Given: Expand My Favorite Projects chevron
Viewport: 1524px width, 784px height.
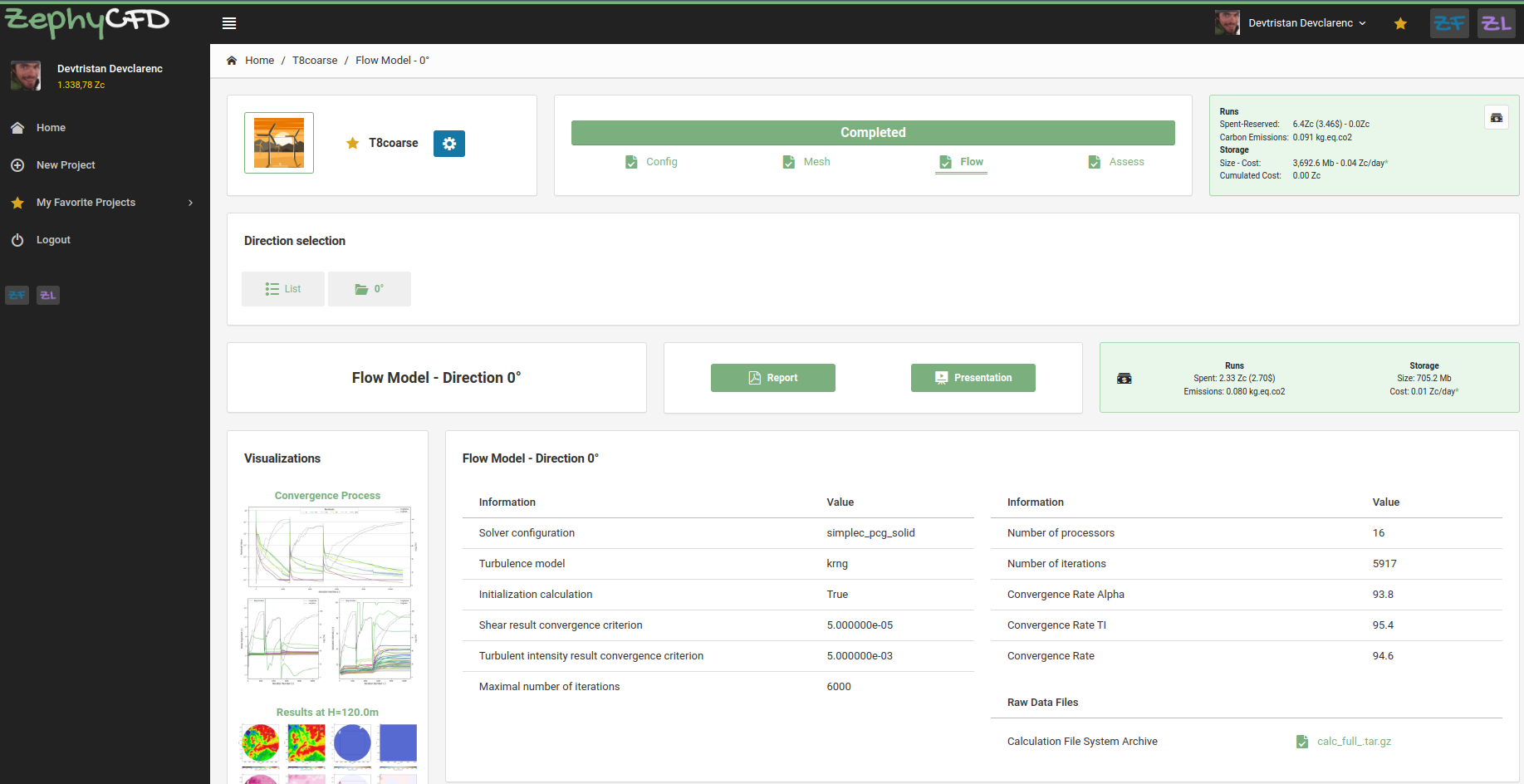Looking at the screenshot, I should 190,203.
